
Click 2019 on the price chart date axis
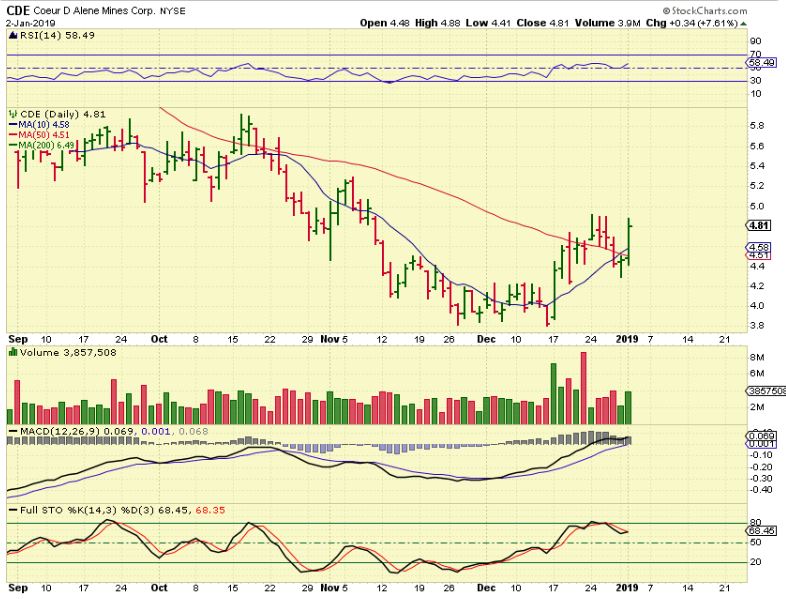point(627,339)
